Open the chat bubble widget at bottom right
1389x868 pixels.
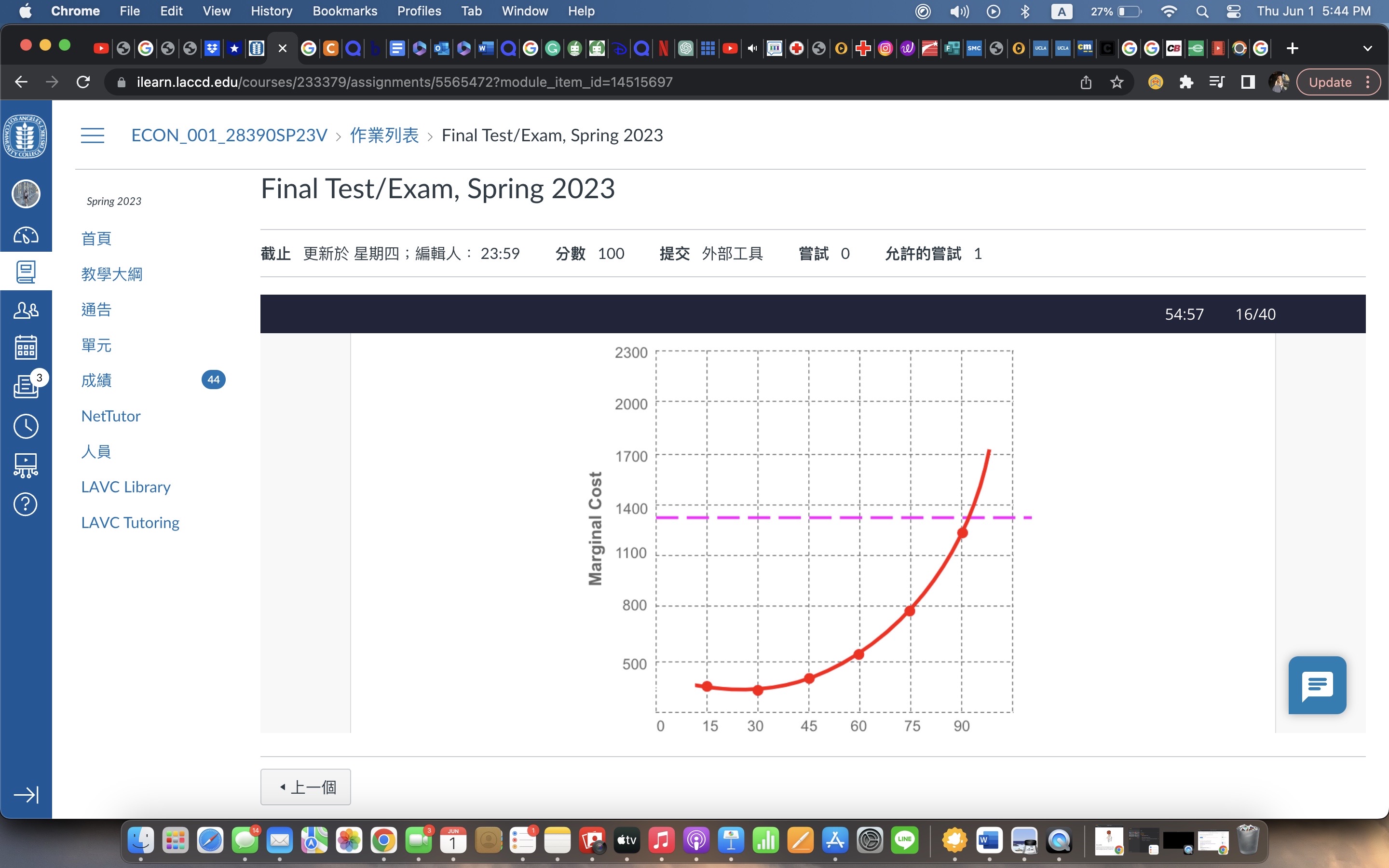tap(1317, 685)
